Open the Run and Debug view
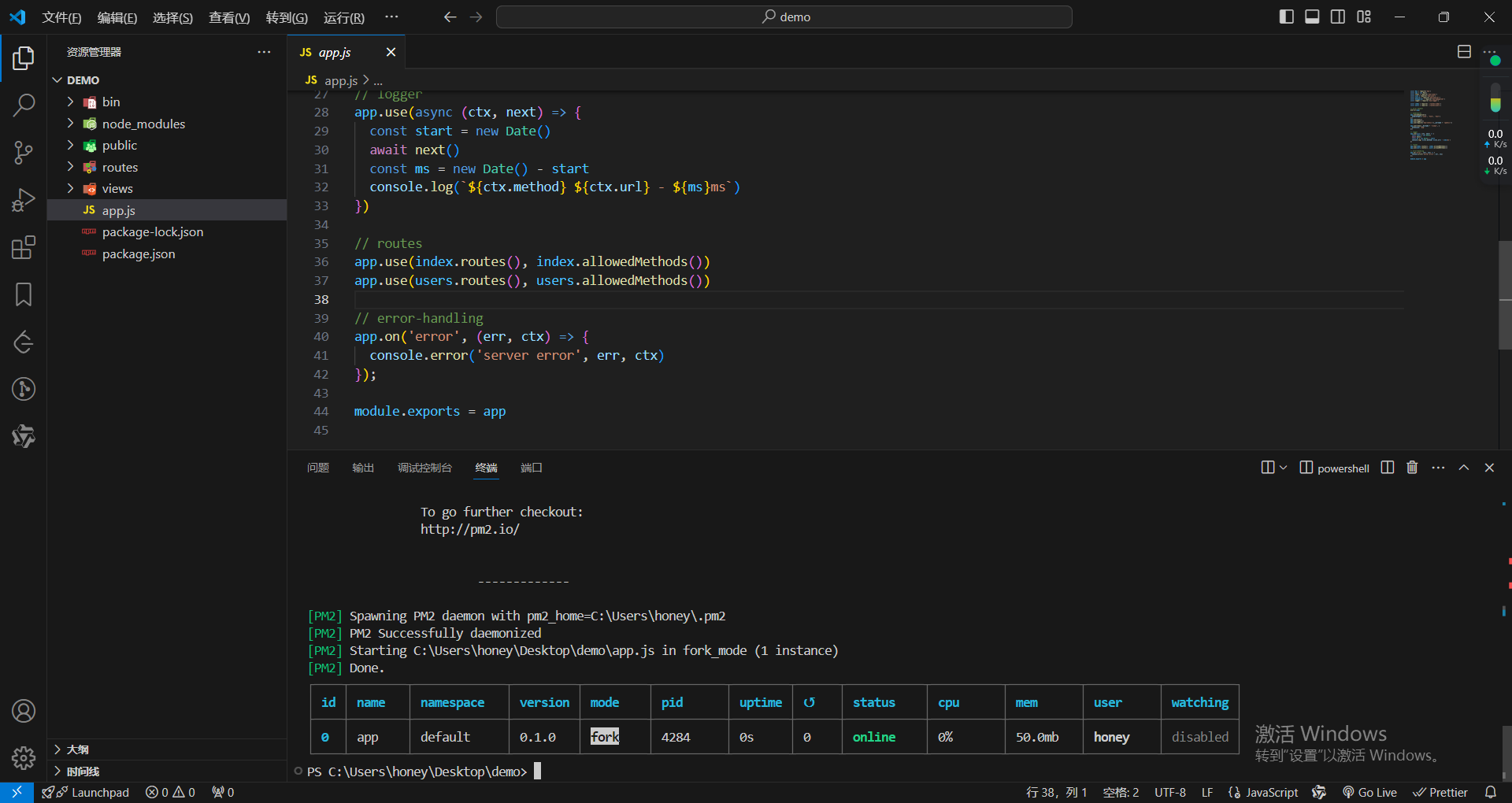Image resolution: width=1512 pixels, height=803 pixels. pyautogui.click(x=24, y=200)
